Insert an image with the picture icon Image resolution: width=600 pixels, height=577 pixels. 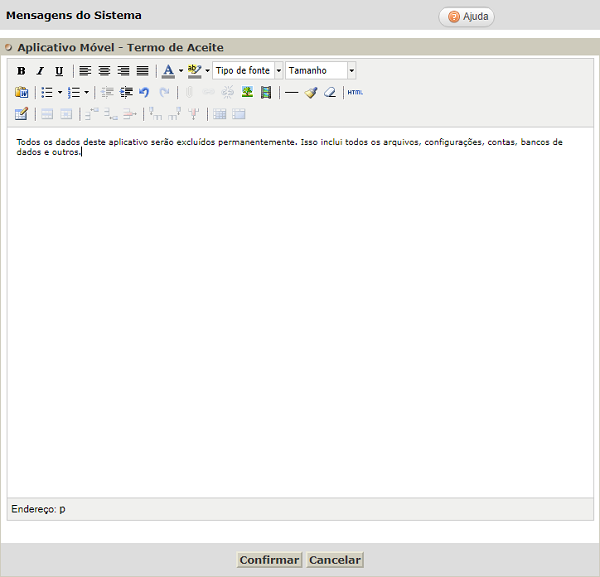point(247,92)
